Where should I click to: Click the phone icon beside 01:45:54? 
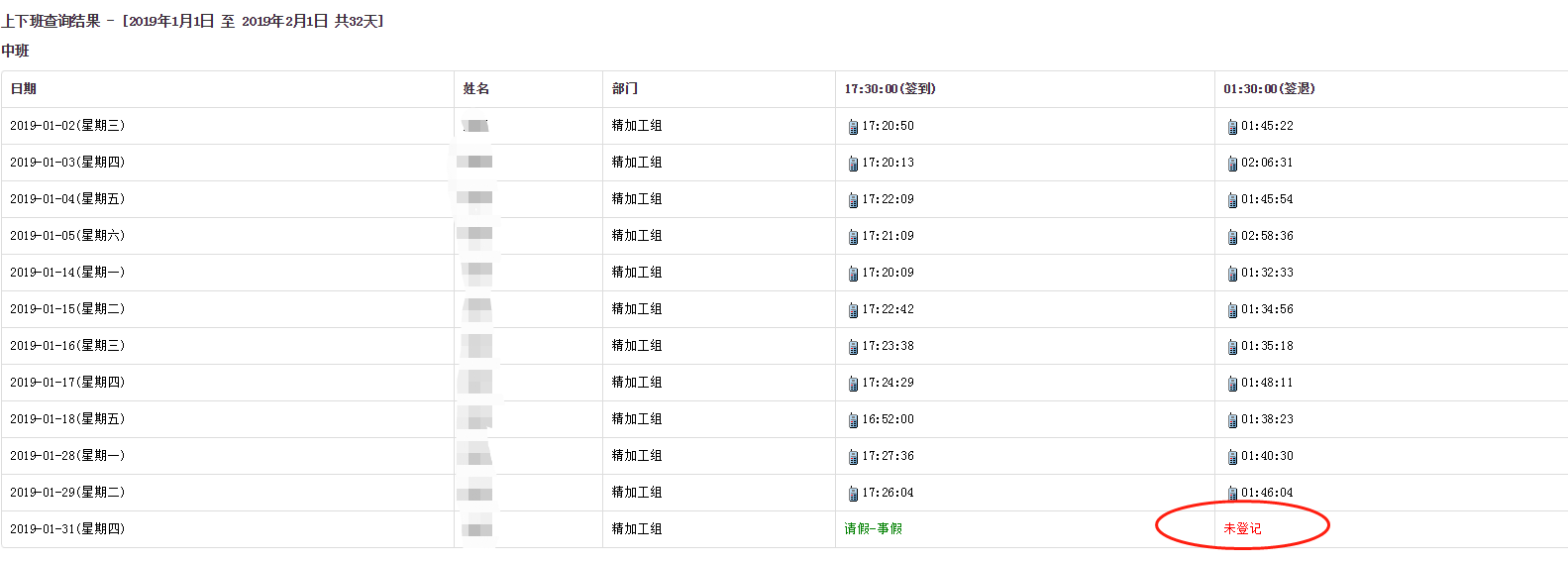click(x=1232, y=200)
